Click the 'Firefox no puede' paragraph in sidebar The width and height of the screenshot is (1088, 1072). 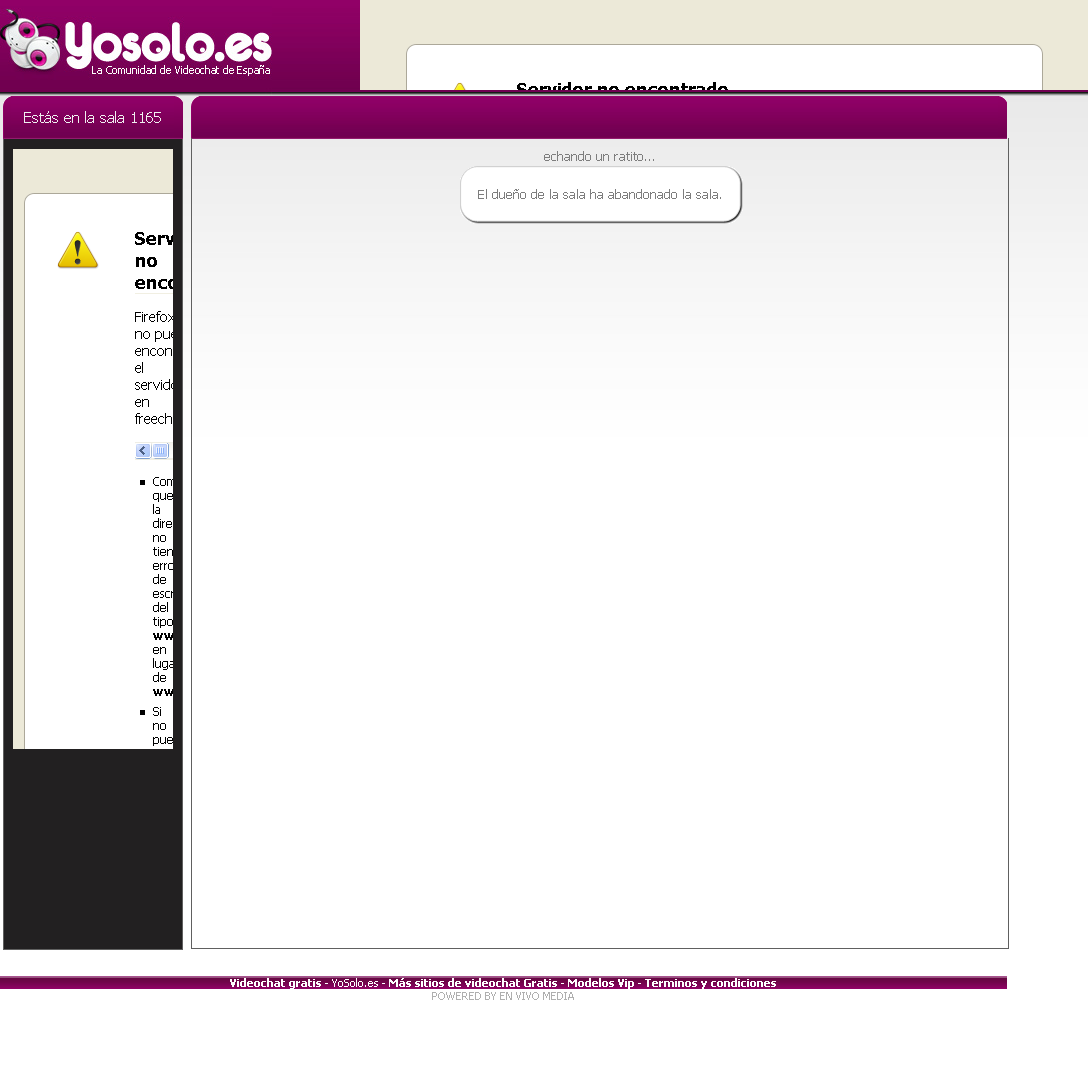coord(154,367)
